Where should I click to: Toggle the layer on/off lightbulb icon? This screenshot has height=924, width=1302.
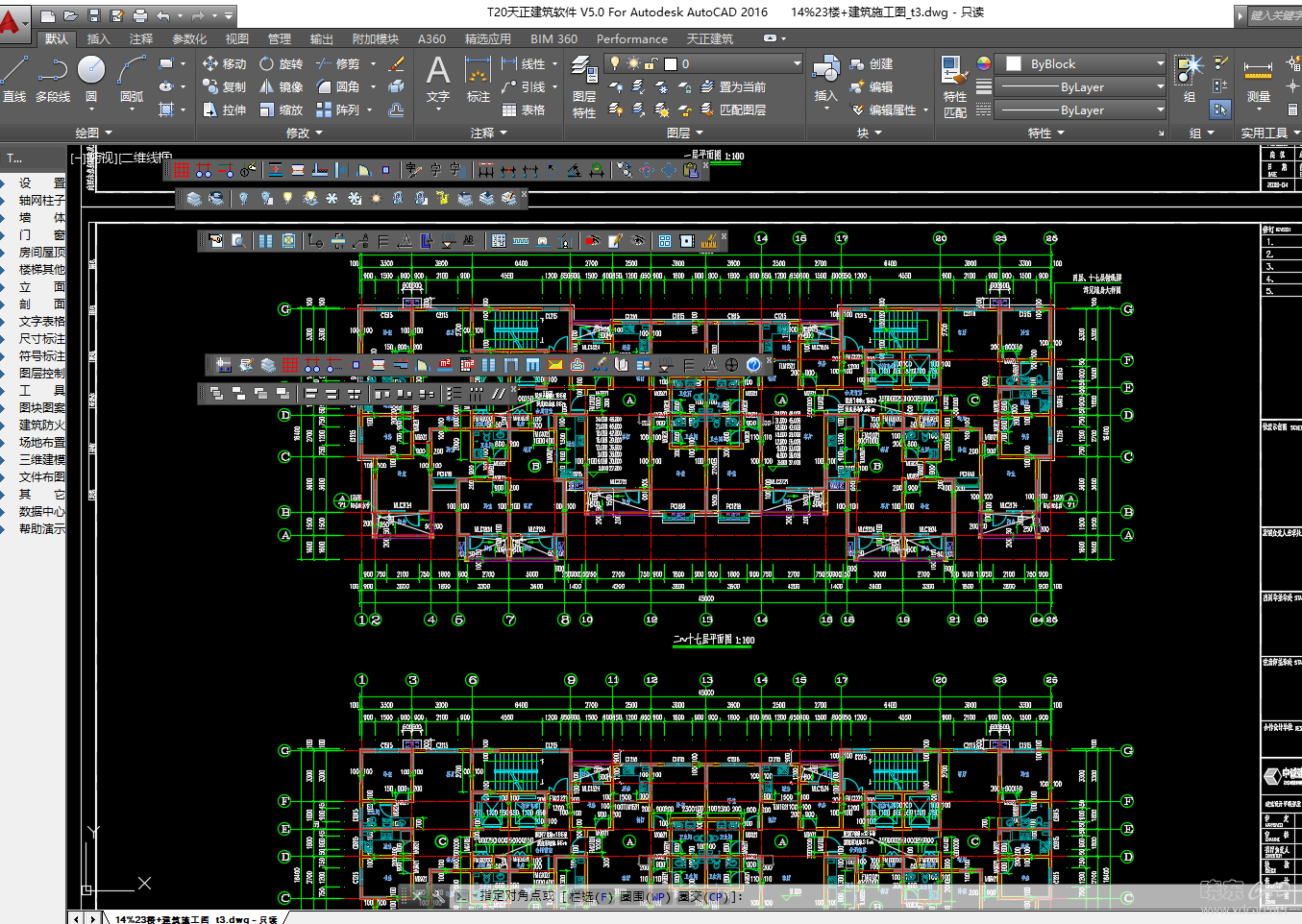(x=615, y=63)
